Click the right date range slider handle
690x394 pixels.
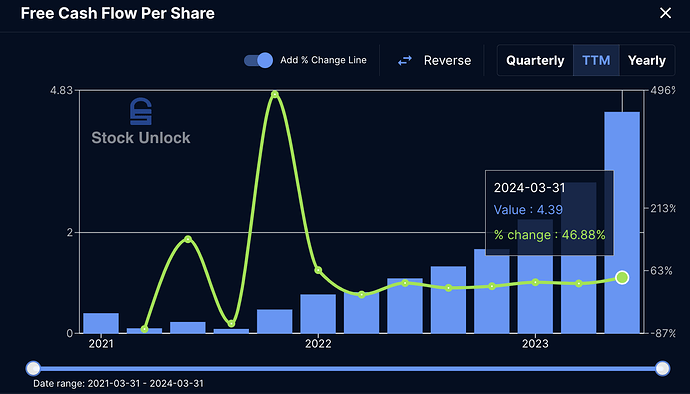[662, 368]
